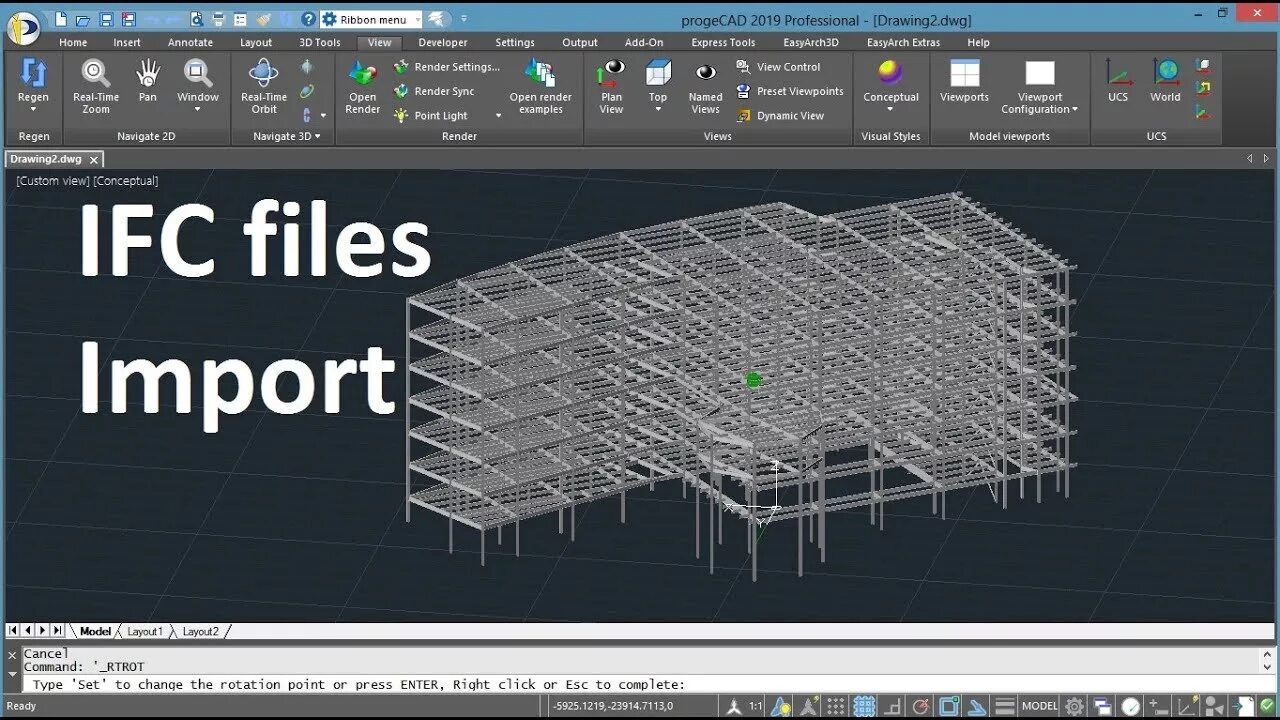
Task: Open the Ribbon menu workspace combo box
Action: point(371,19)
